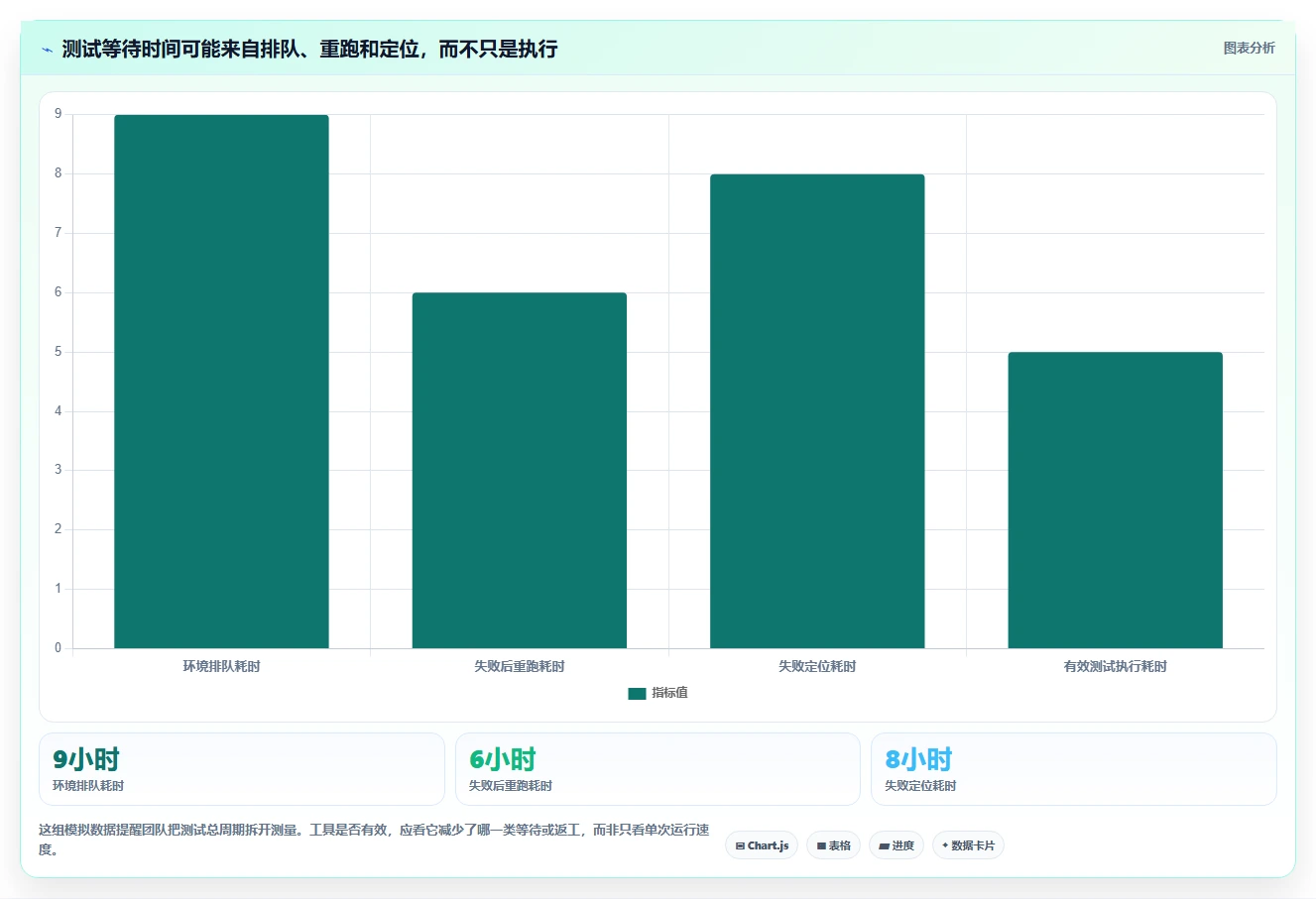
Task: Click the 失败定位耗时 x-axis label
Action: pyautogui.click(x=817, y=666)
